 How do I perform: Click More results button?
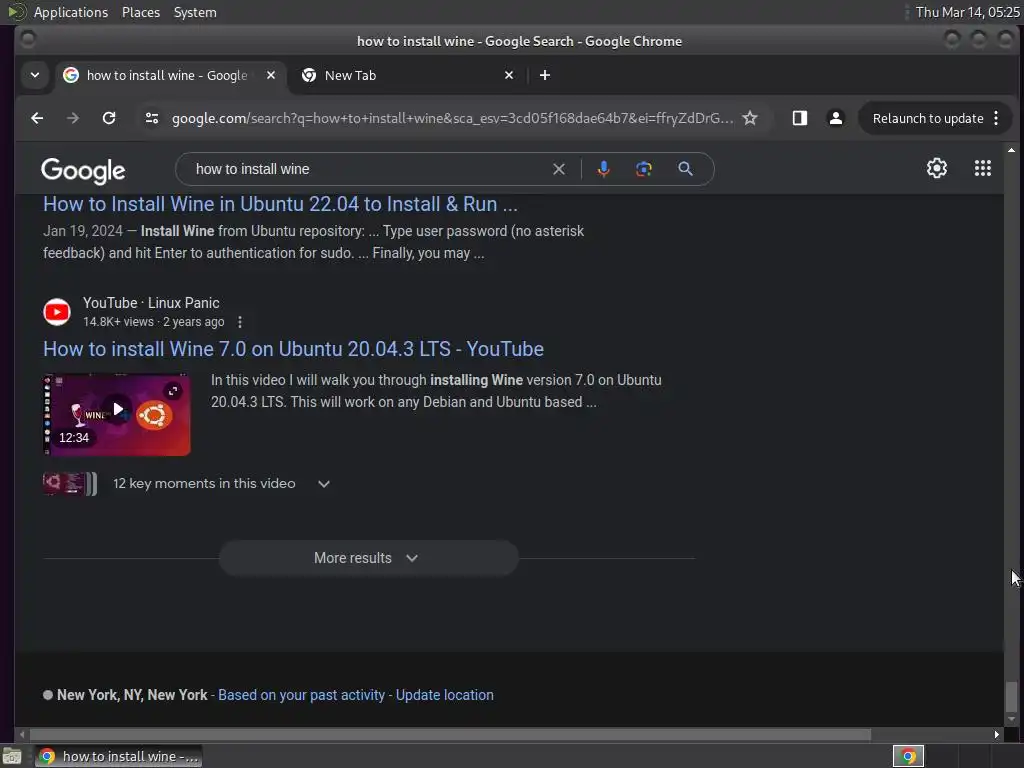369,558
